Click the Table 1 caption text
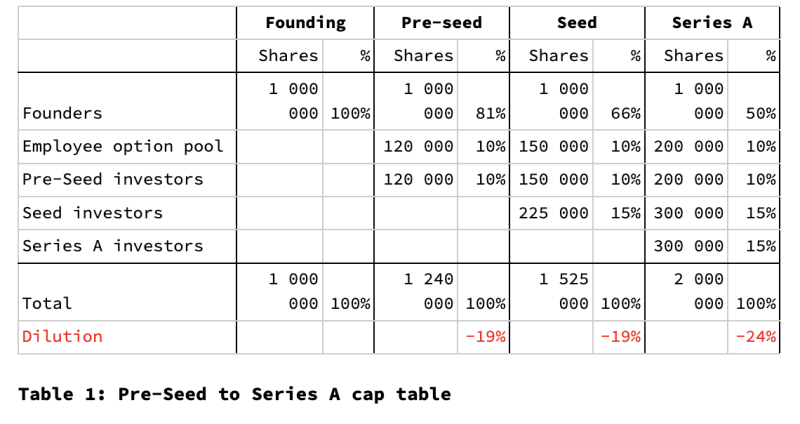 pyautogui.click(x=235, y=394)
